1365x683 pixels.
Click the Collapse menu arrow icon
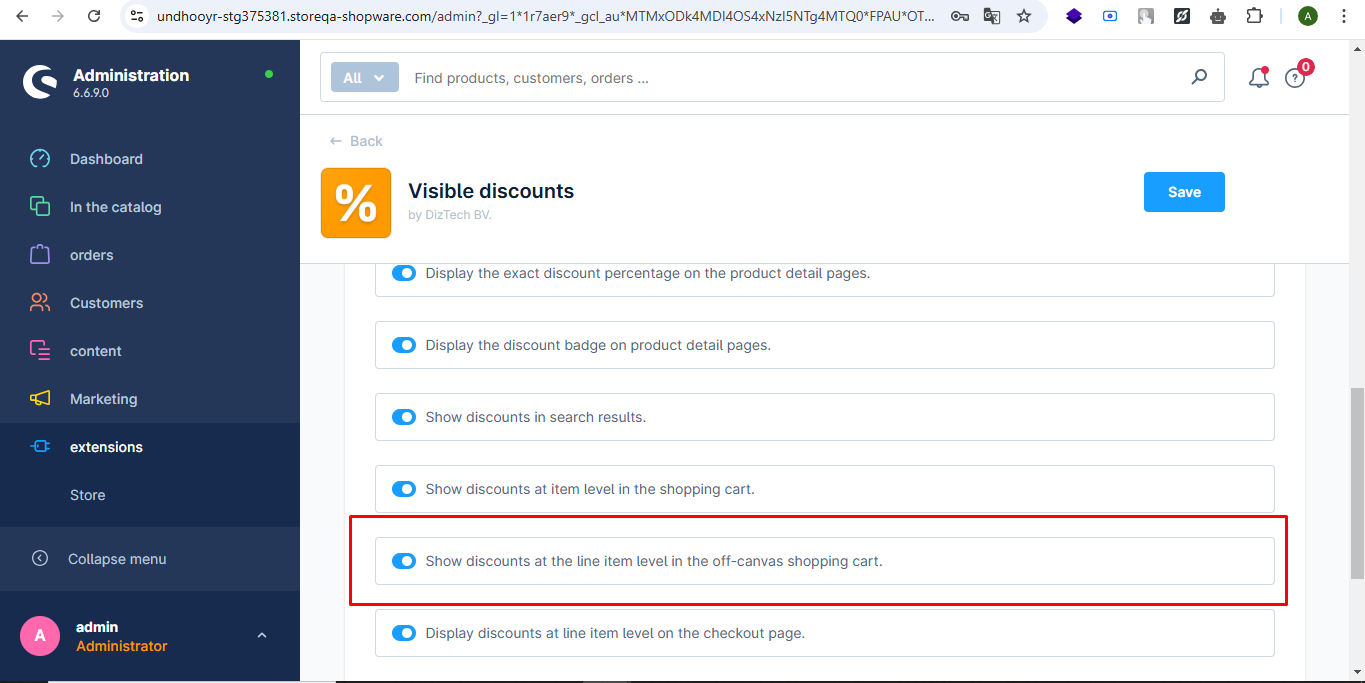40,559
